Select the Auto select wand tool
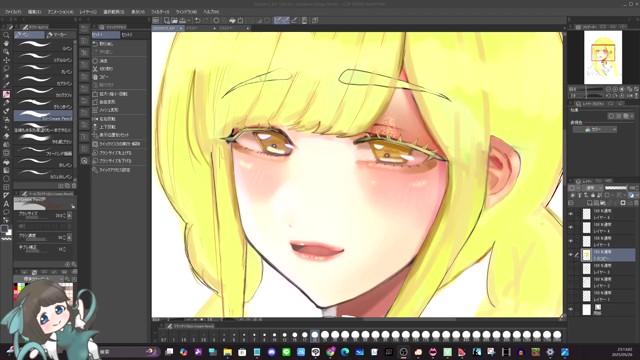 (6, 77)
